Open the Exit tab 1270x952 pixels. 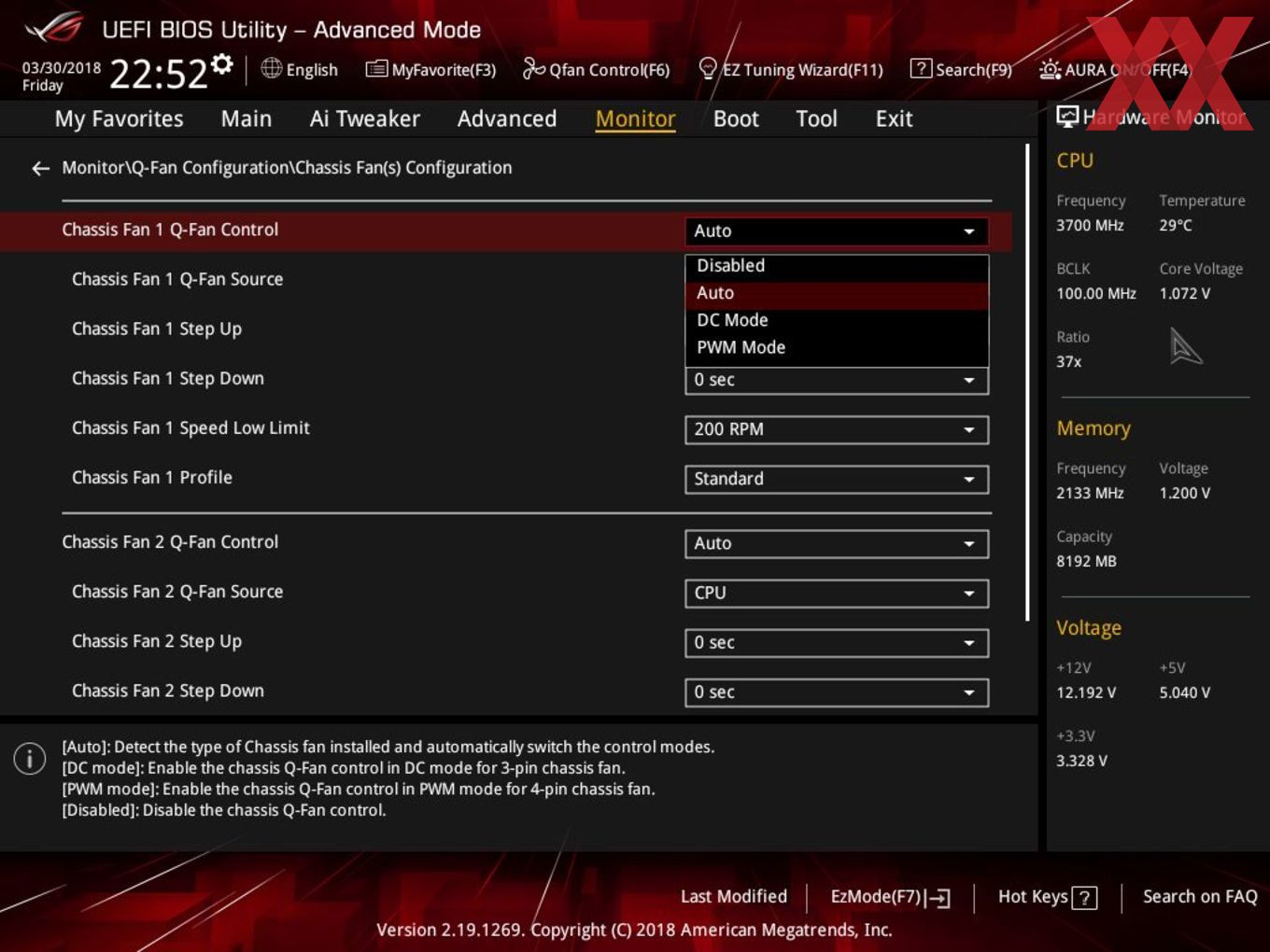894,119
